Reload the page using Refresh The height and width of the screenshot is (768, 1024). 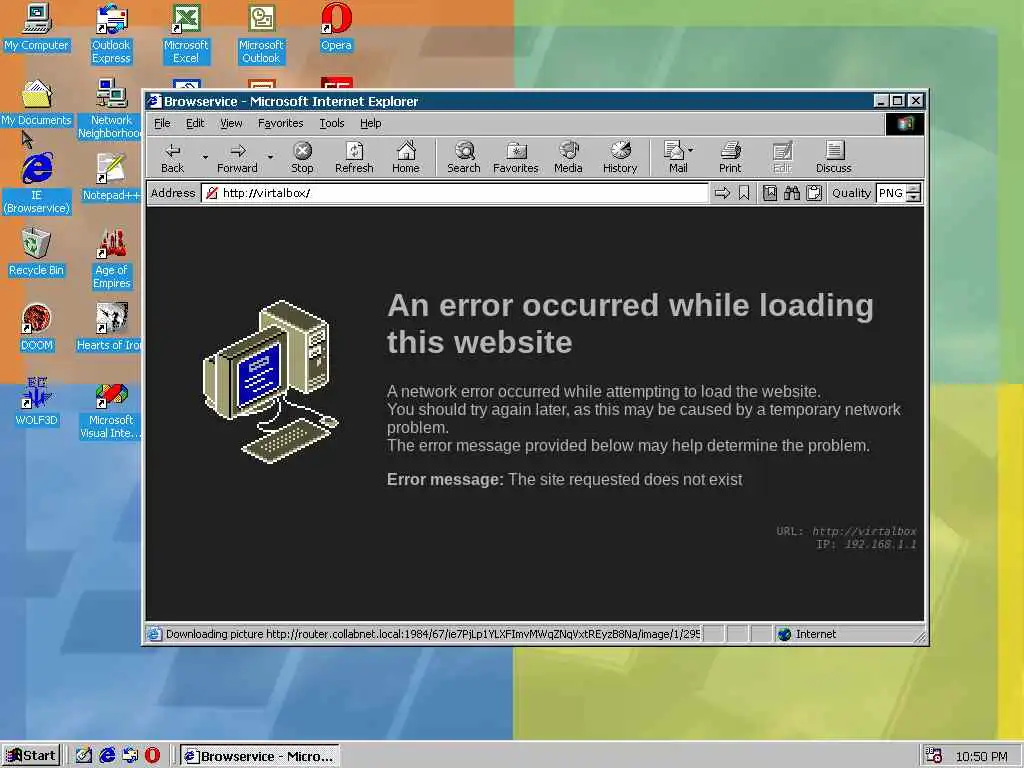(354, 158)
